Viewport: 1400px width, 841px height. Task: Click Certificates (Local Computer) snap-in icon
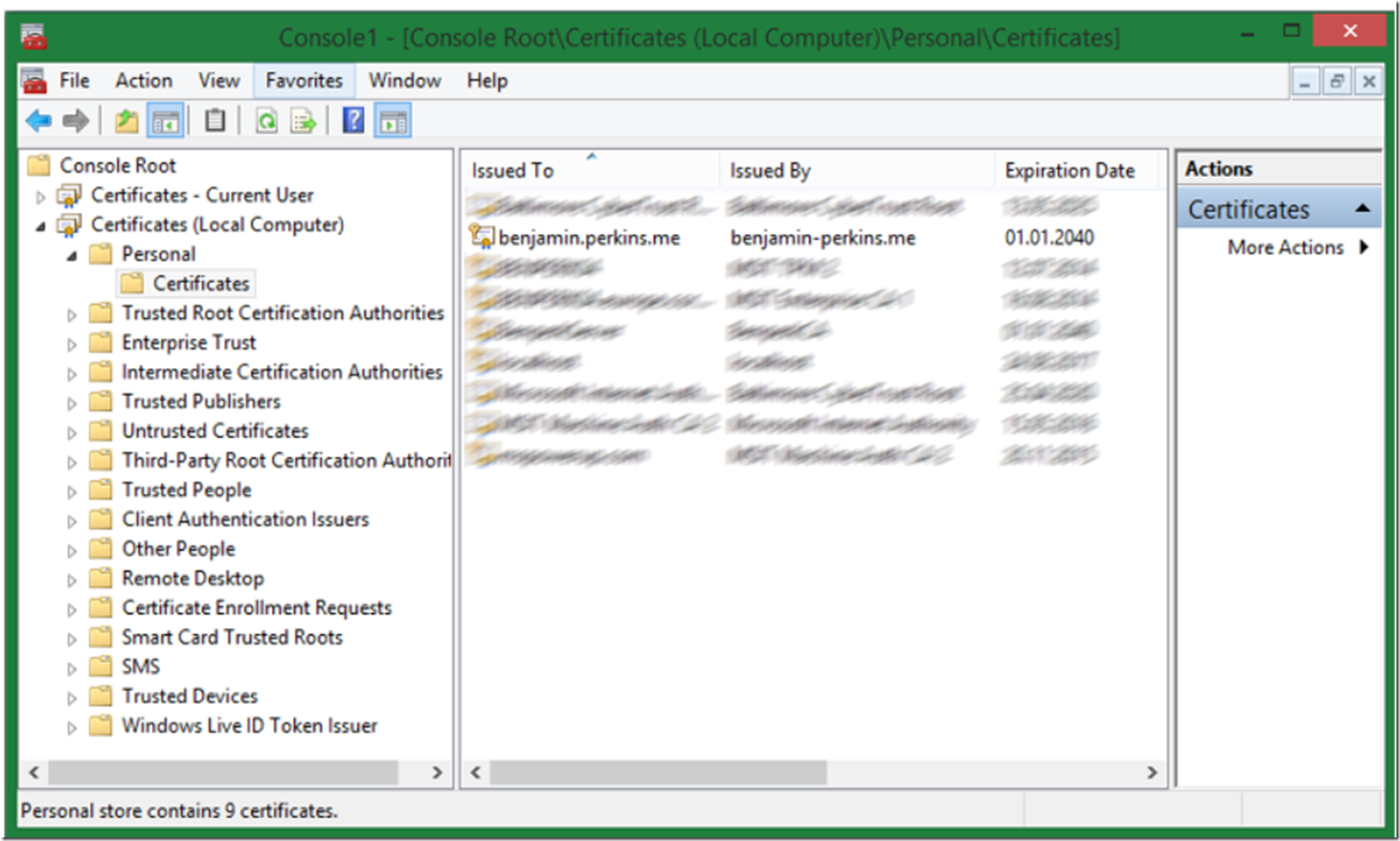[x=69, y=225]
